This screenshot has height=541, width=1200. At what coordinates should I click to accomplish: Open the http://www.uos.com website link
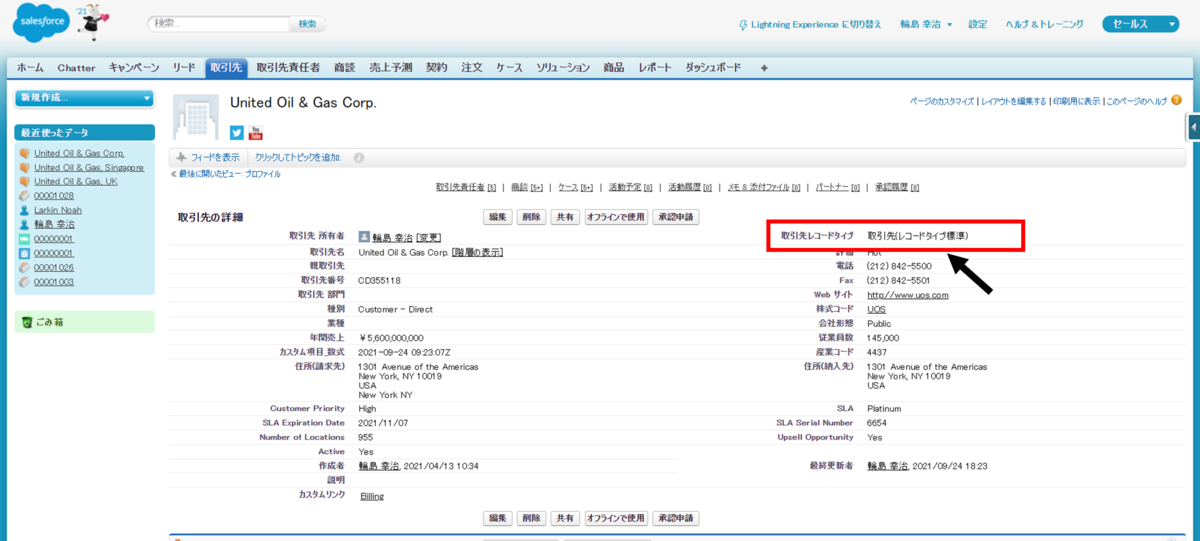tap(907, 295)
